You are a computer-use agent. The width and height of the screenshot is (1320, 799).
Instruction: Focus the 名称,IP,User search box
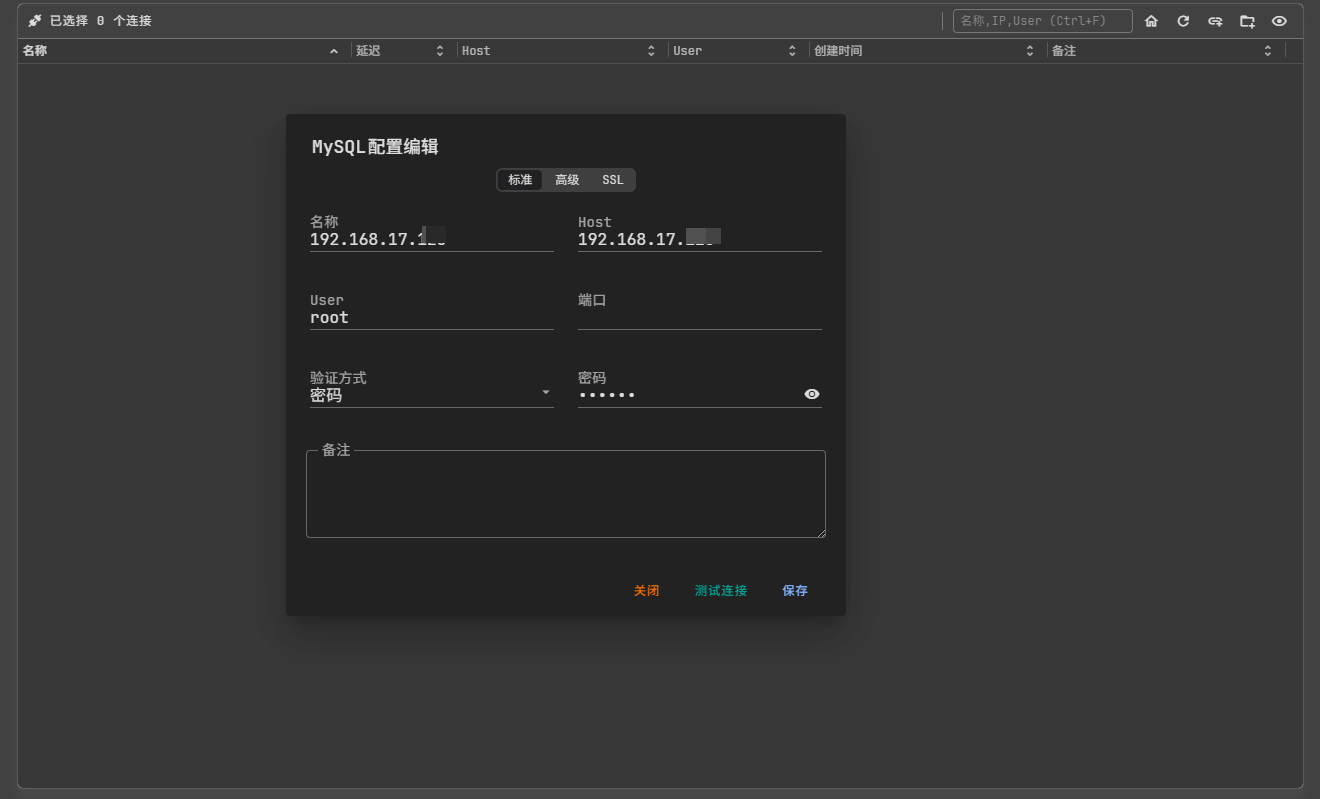point(1042,21)
